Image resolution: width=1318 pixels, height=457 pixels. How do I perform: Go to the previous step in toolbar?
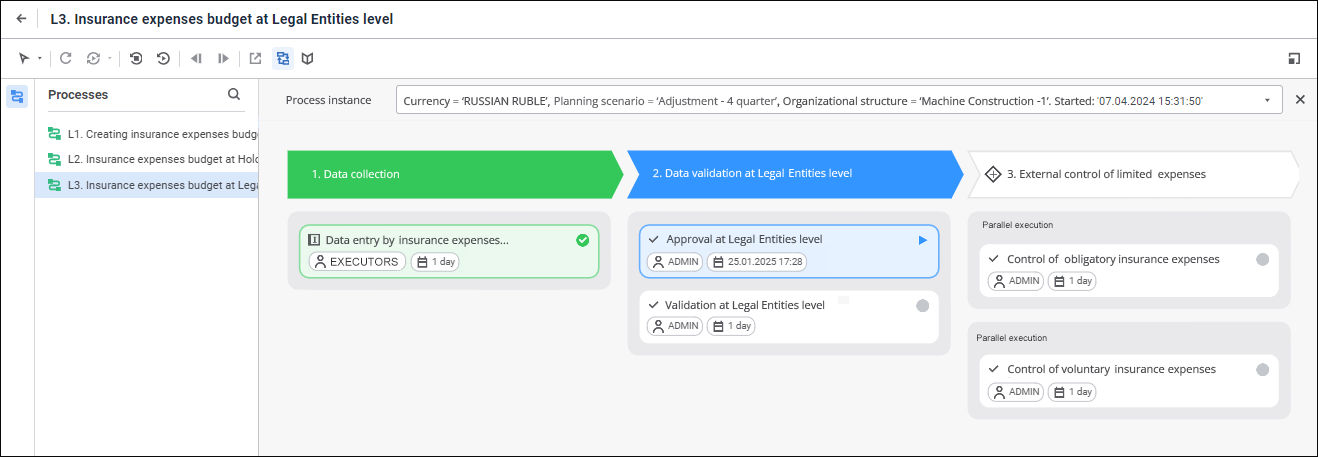[x=196, y=59]
